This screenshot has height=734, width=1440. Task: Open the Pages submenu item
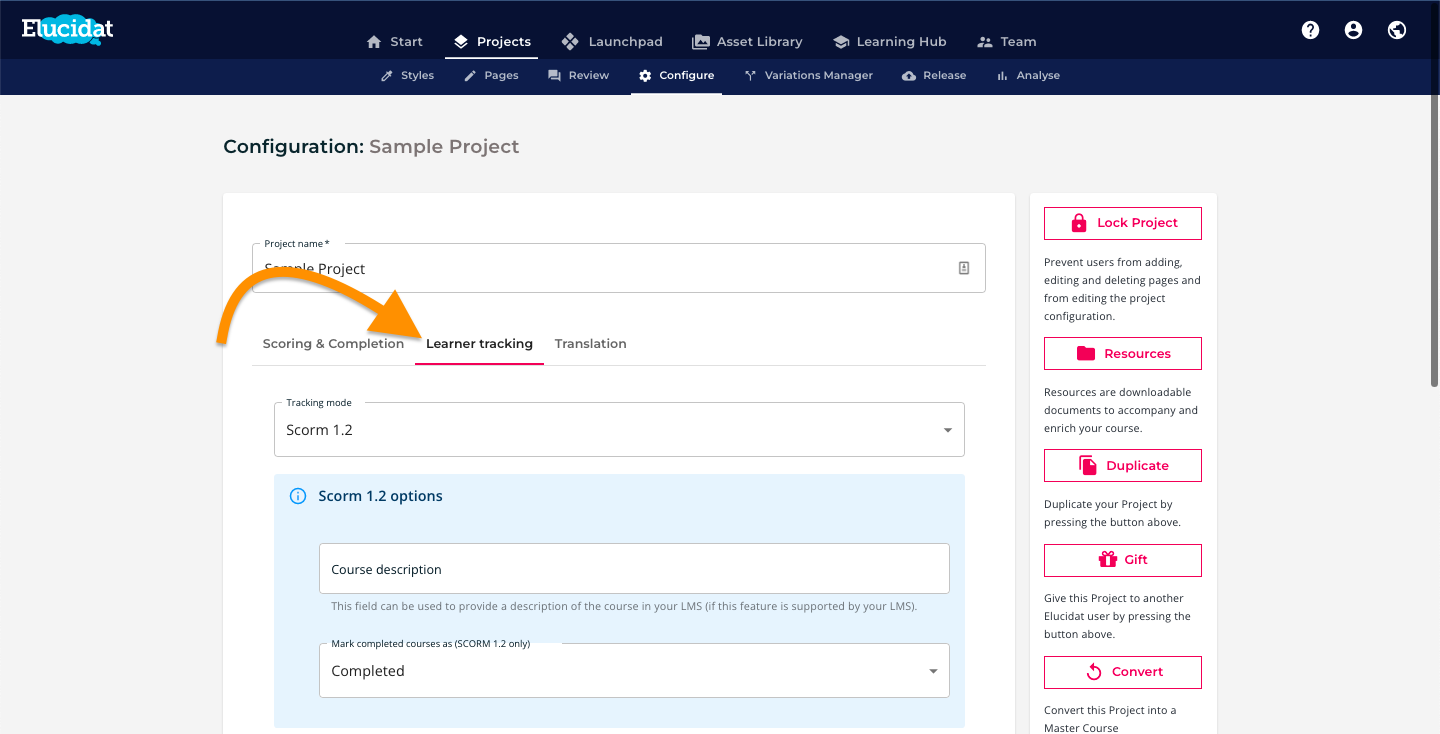coord(491,75)
